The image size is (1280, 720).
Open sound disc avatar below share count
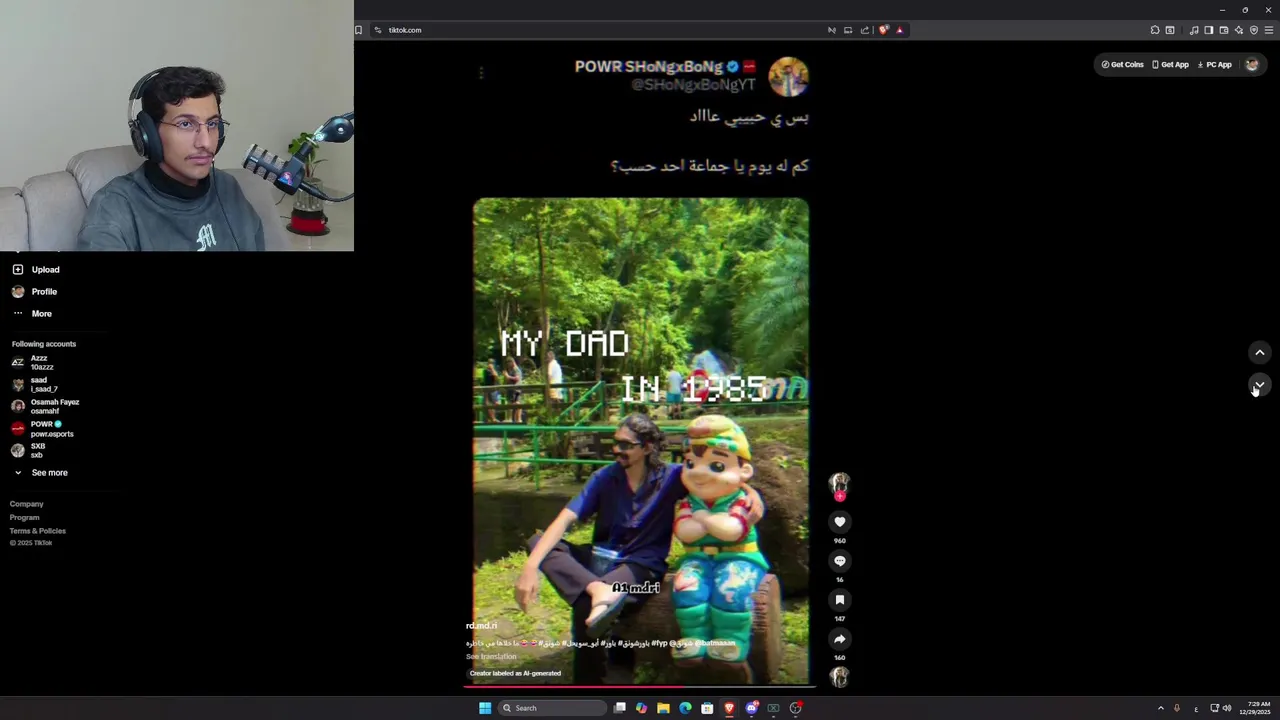[840, 677]
